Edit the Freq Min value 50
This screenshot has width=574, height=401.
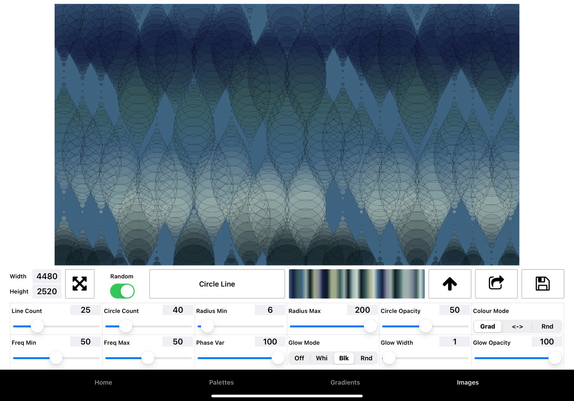tap(85, 342)
